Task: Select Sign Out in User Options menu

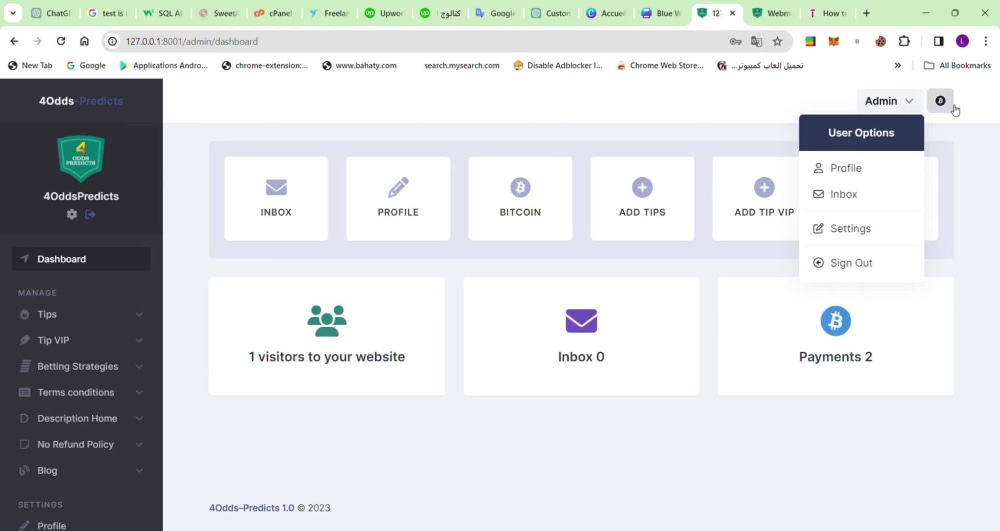Action: click(x=861, y=263)
